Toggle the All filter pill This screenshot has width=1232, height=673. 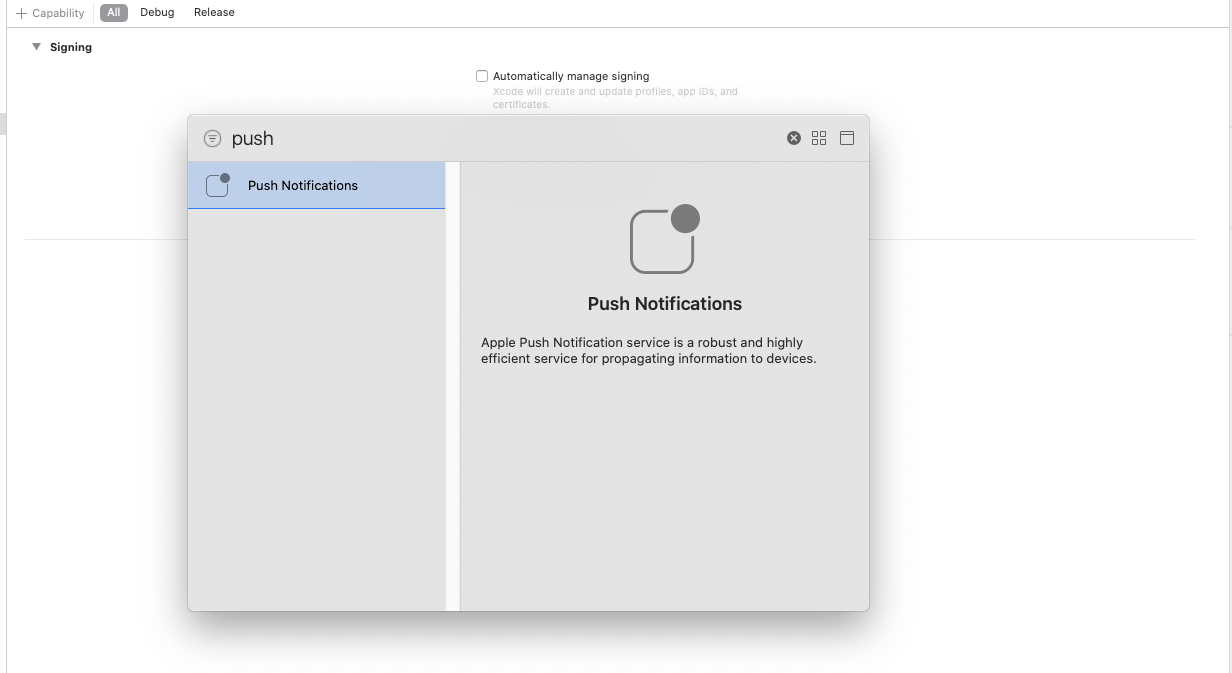point(113,12)
